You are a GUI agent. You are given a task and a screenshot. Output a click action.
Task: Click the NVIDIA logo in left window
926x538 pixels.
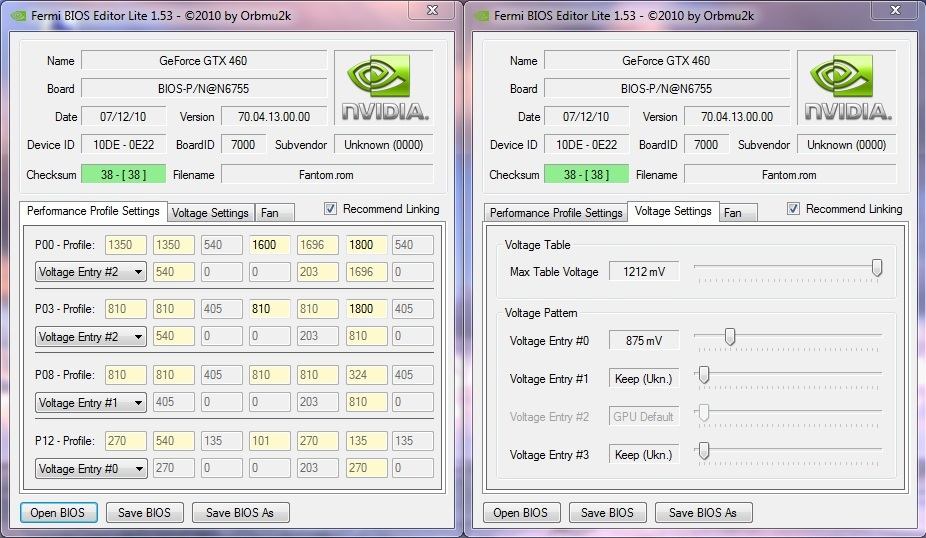tap(384, 87)
